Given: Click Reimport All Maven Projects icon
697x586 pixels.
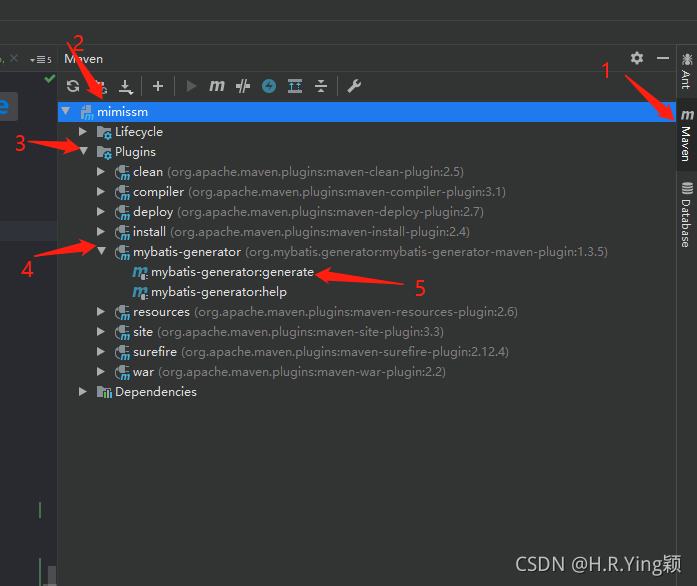Looking at the screenshot, I should [x=73, y=86].
